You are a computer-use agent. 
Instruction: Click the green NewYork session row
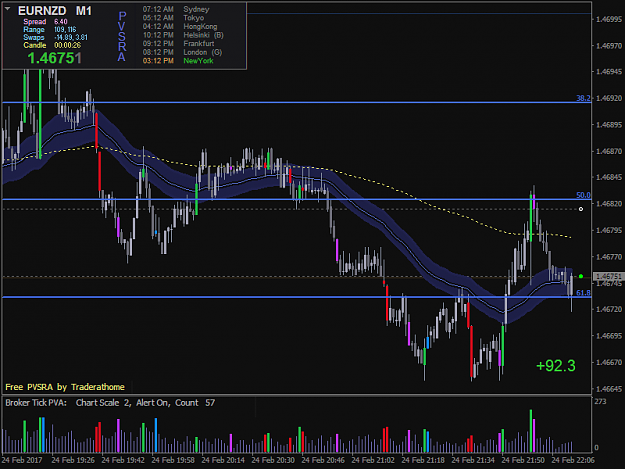point(178,61)
